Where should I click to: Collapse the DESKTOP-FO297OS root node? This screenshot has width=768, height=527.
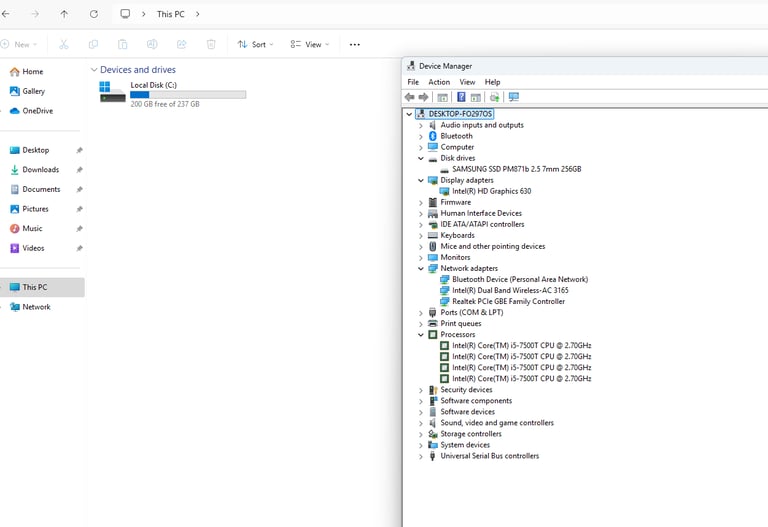pos(409,114)
